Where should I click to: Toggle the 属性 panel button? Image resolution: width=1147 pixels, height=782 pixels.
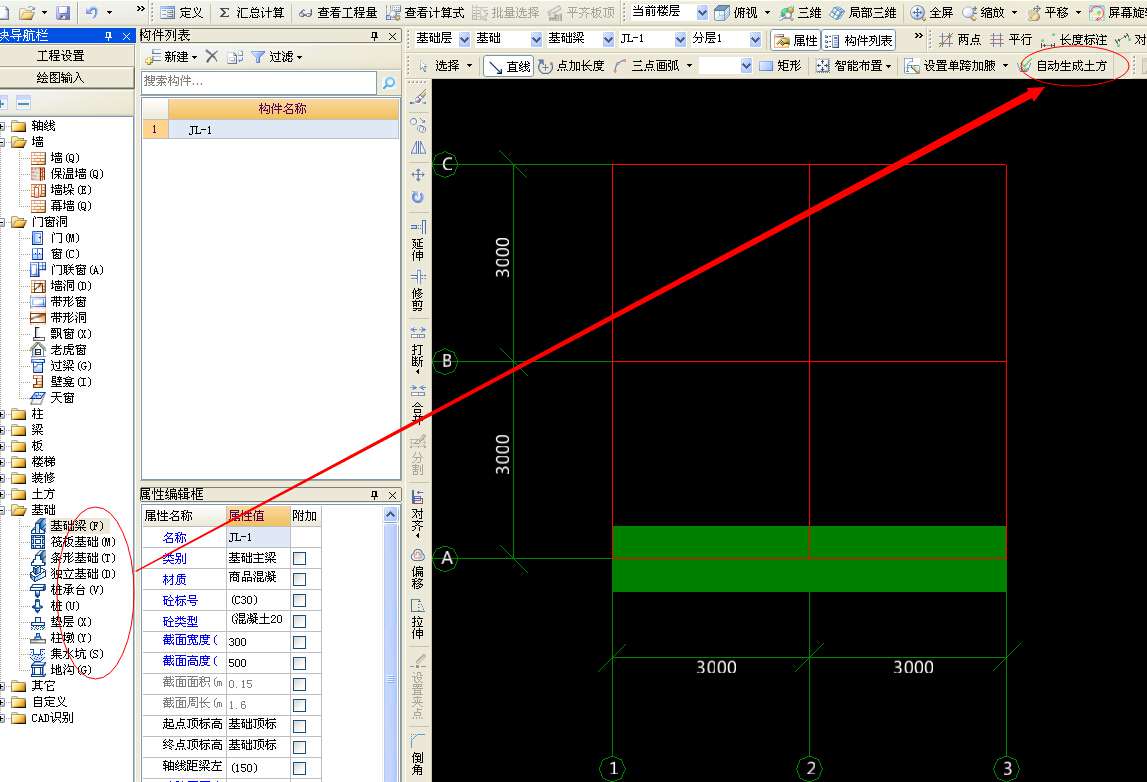click(x=795, y=40)
